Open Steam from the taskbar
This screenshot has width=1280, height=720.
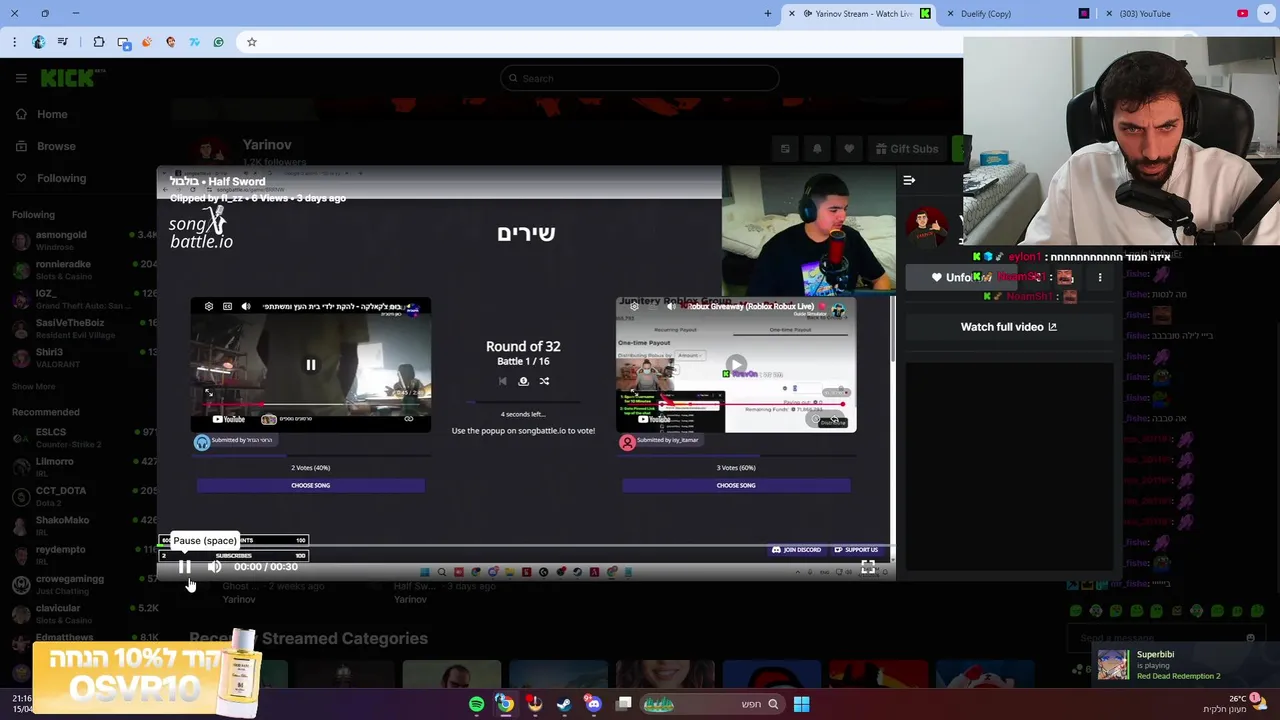[564, 704]
